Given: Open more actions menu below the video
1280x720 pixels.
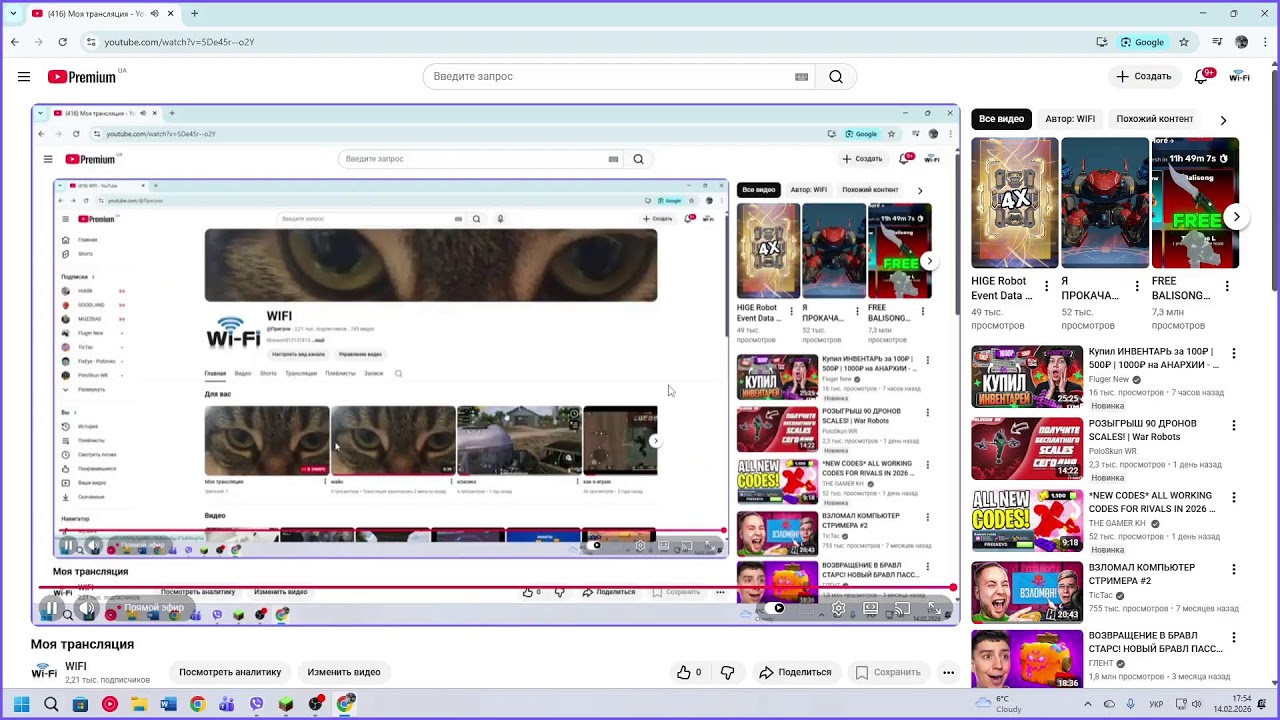Looking at the screenshot, I should 948,672.
